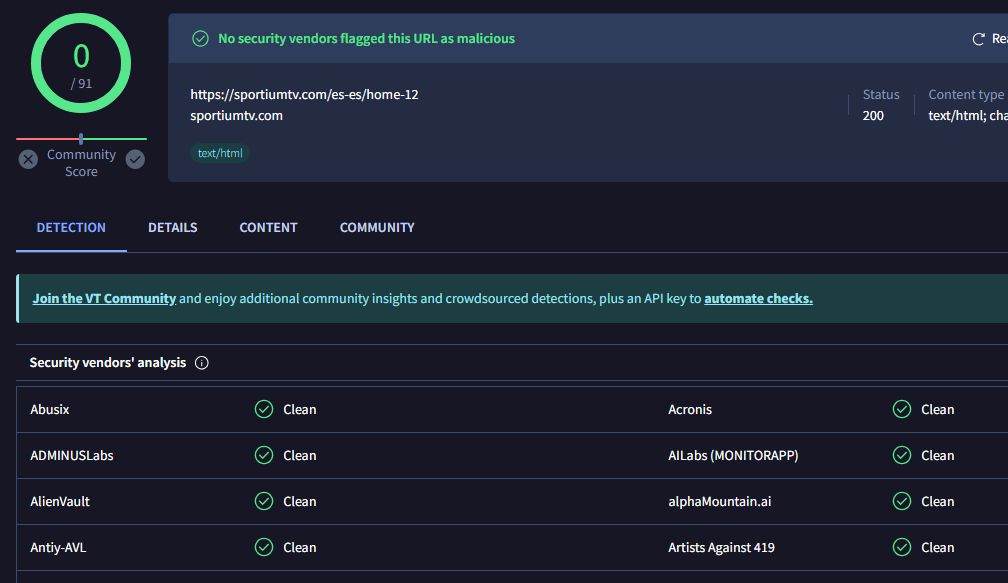Click the Antiy-AVL vendor name

[58, 548]
